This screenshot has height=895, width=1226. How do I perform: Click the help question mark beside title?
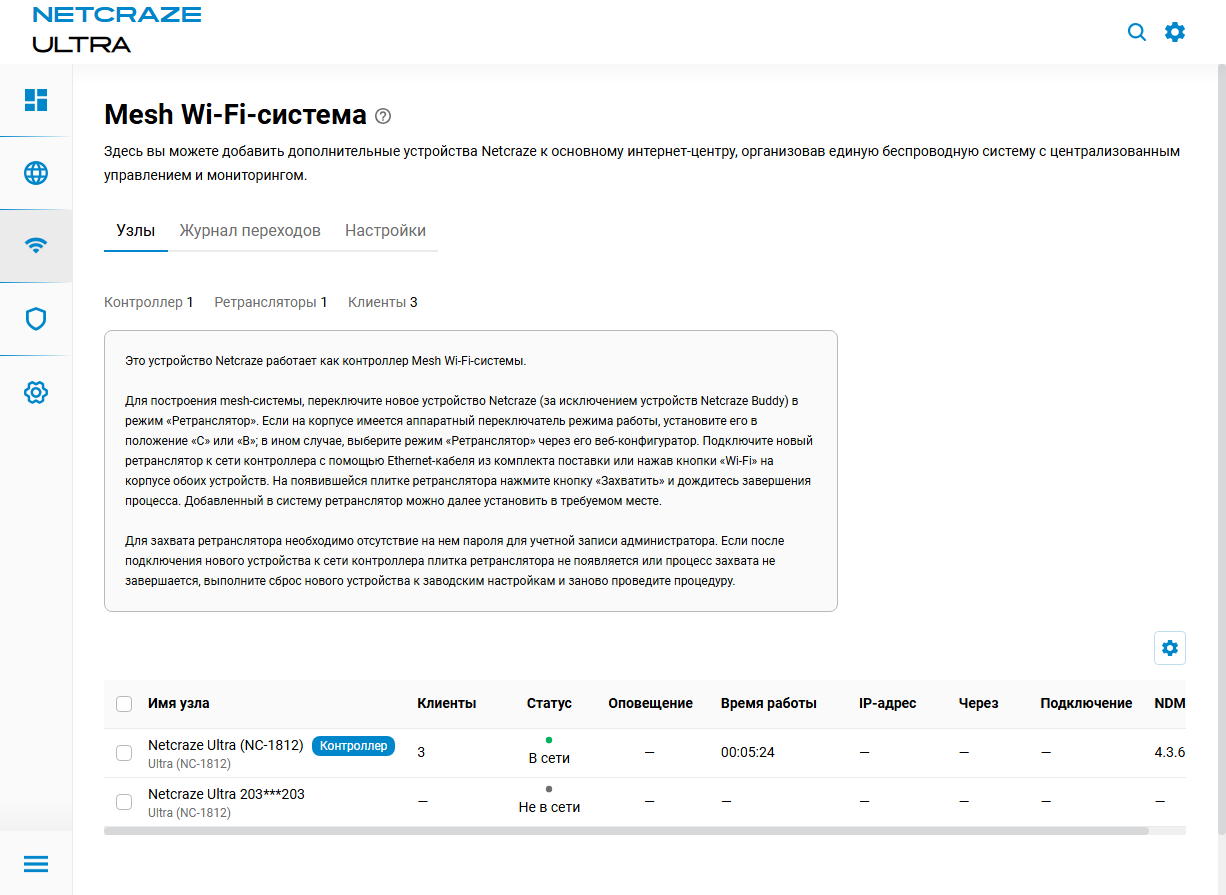pyautogui.click(x=383, y=116)
